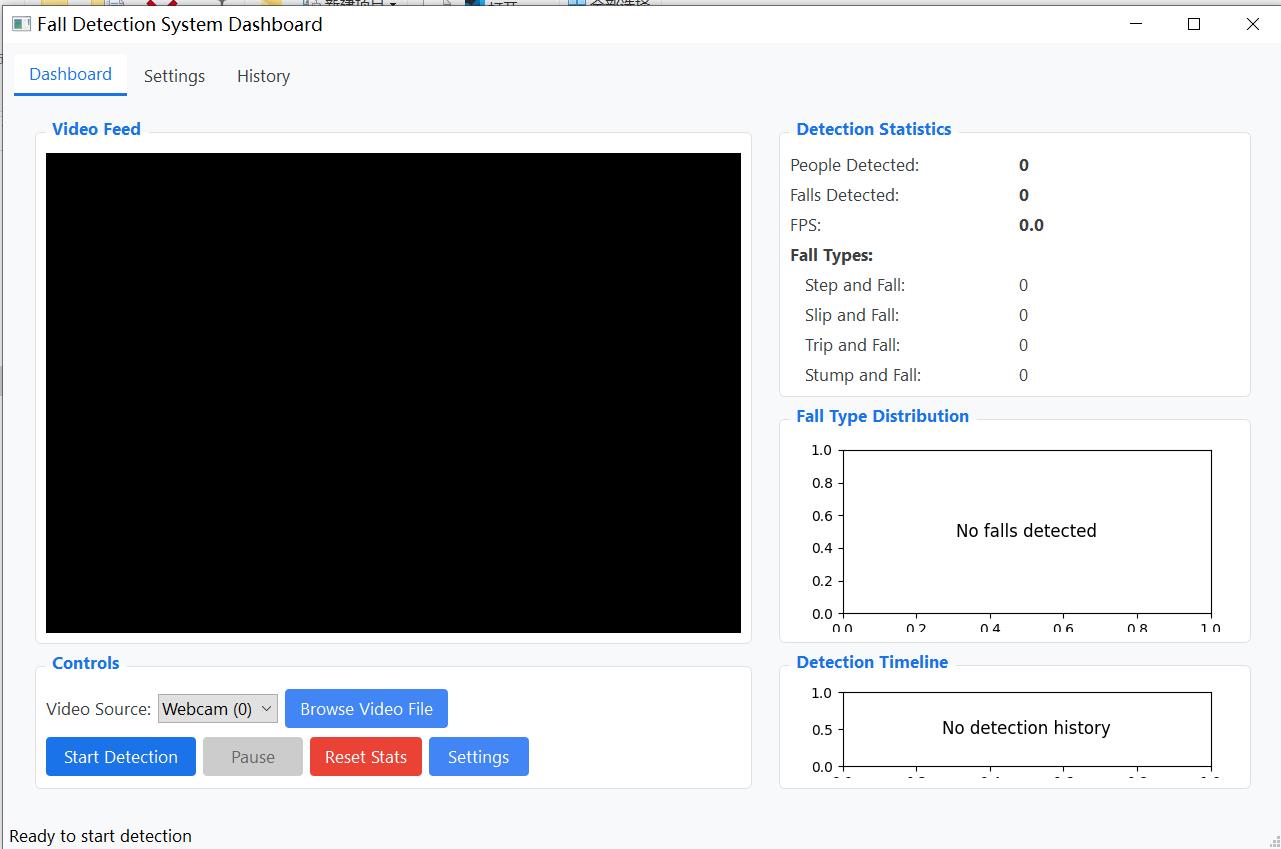Minimize the dashboard window
This screenshot has width=1281, height=849.
click(x=1136, y=24)
